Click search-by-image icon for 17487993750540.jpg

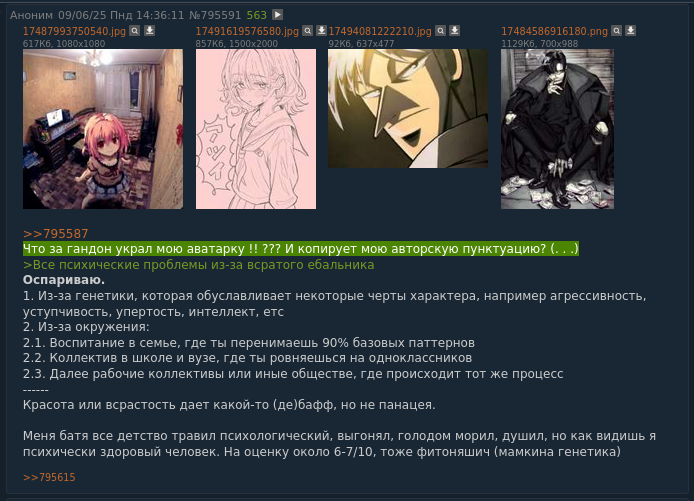tap(135, 31)
